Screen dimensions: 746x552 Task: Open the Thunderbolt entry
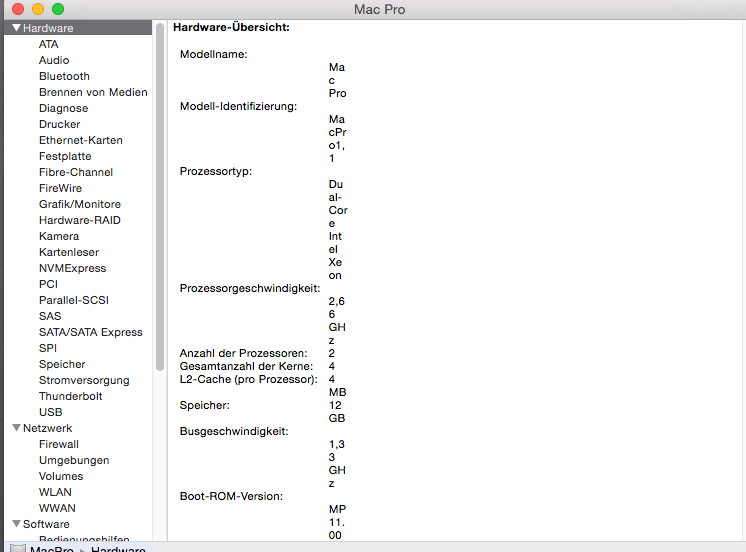click(71, 396)
